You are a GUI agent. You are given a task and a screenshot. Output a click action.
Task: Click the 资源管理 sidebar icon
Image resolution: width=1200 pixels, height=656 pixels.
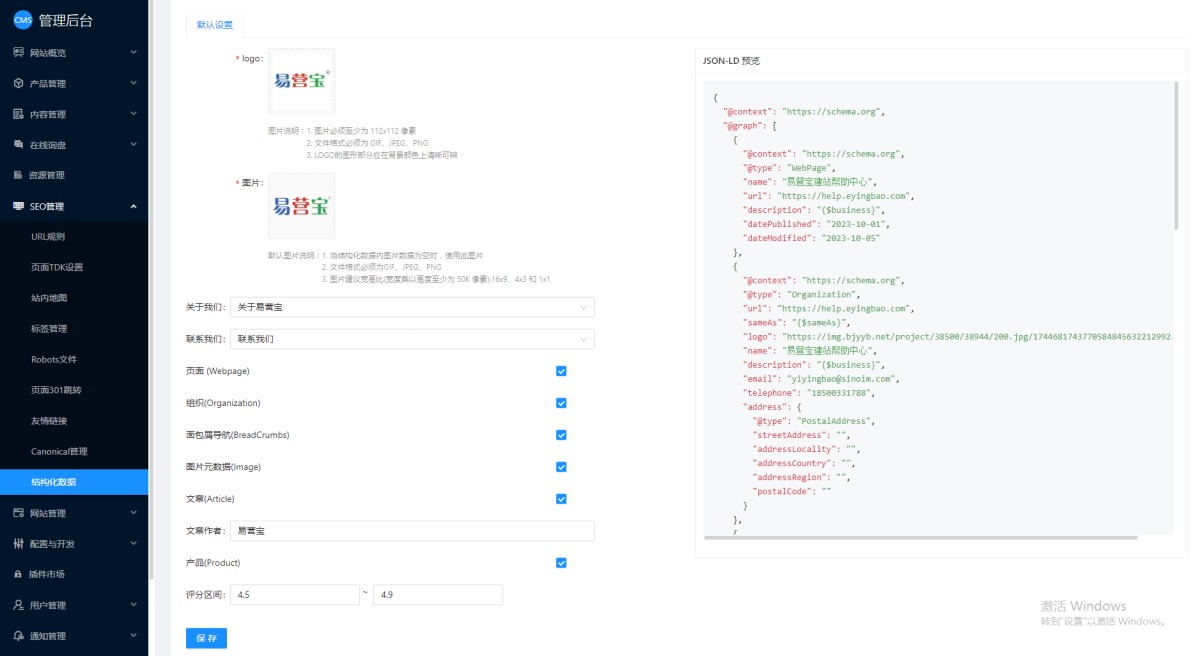(18, 176)
